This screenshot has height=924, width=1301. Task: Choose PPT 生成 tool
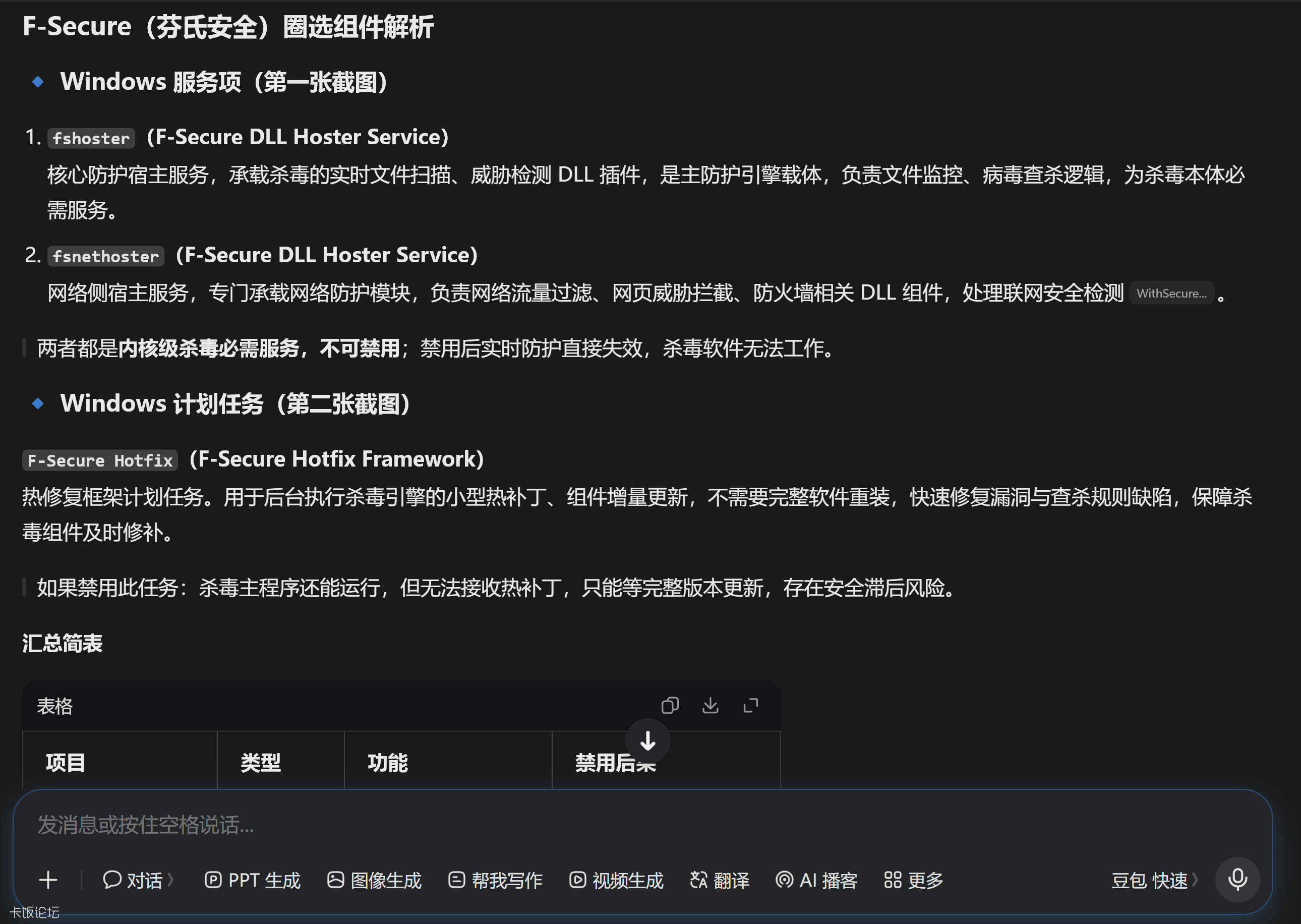point(253,880)
